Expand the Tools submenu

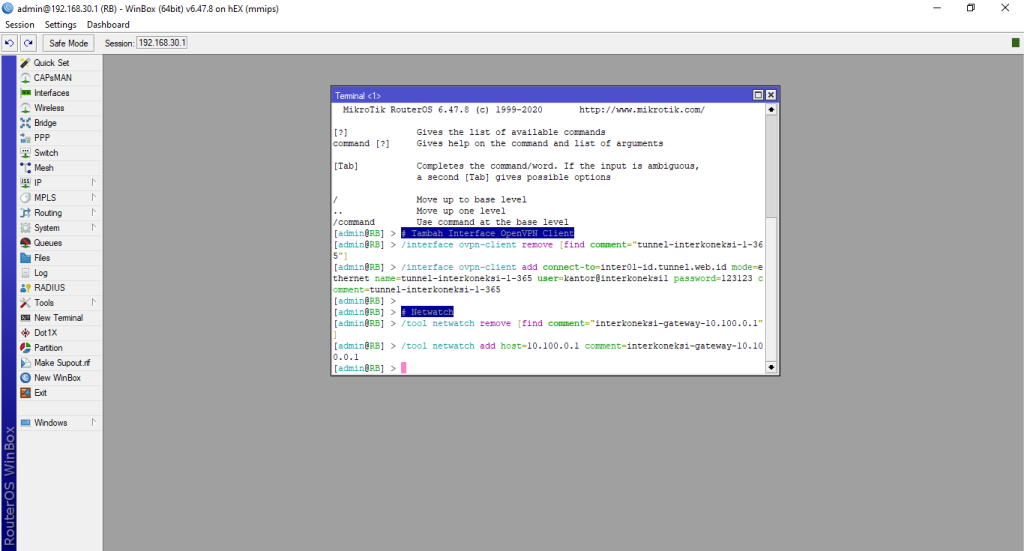(x=93, y=303)
